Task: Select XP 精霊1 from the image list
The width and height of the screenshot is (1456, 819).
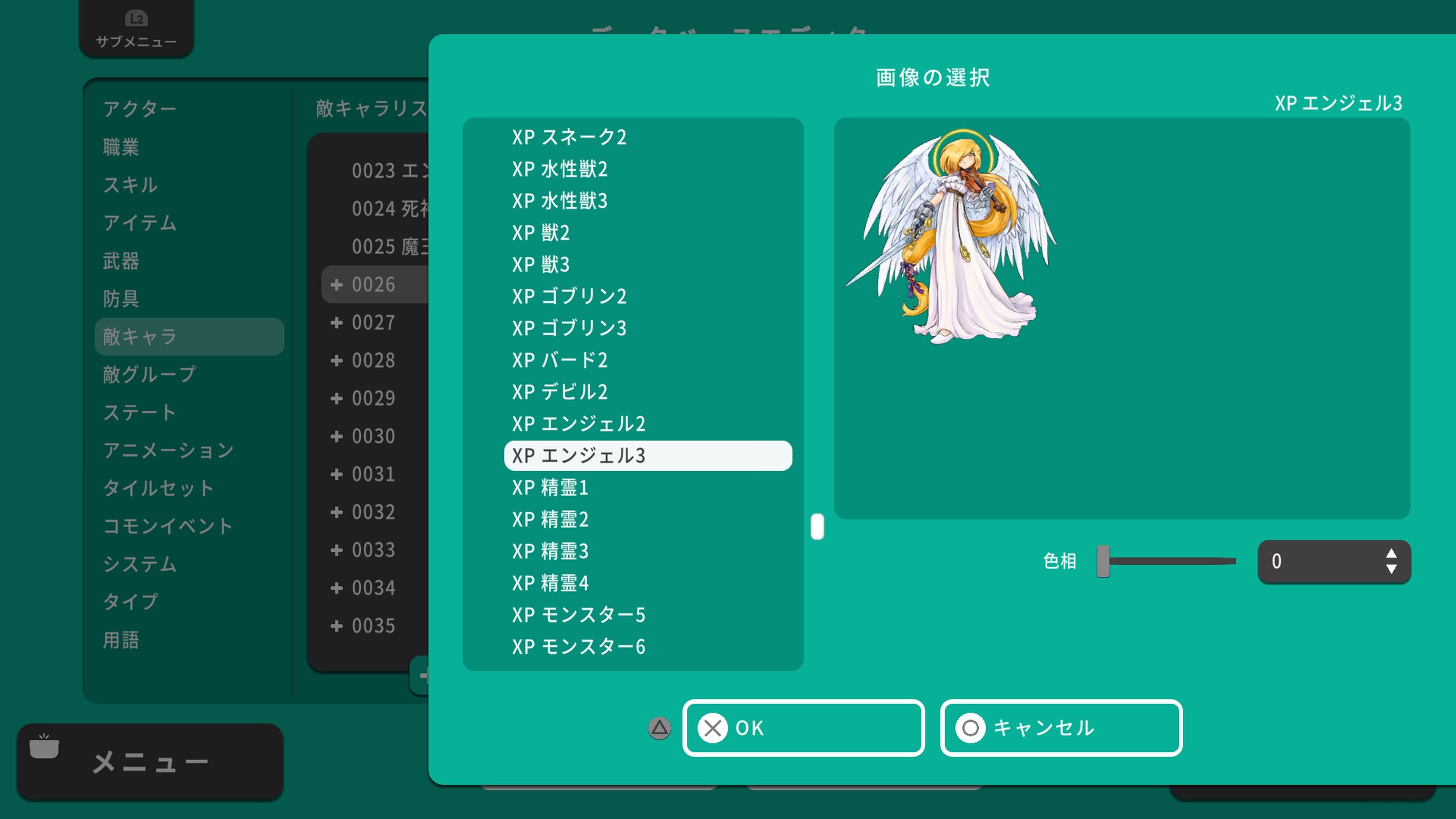Action: tap(550, 488)
